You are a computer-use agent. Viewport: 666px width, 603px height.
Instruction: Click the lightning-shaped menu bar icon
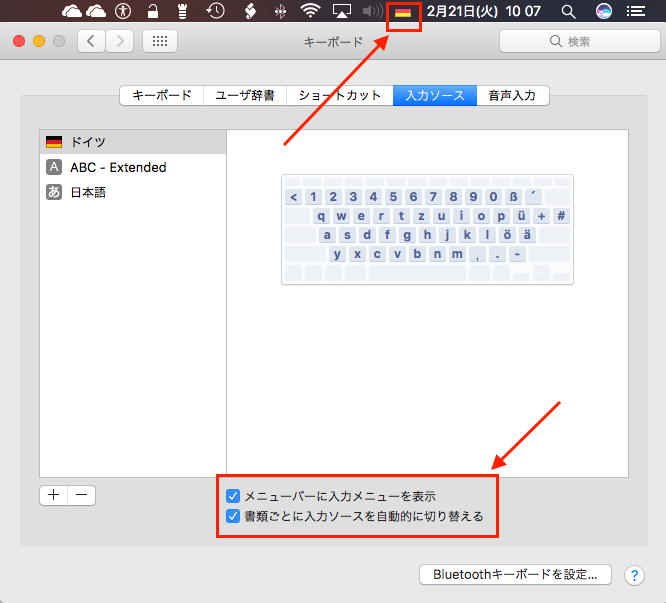click(x=251, y=11)
